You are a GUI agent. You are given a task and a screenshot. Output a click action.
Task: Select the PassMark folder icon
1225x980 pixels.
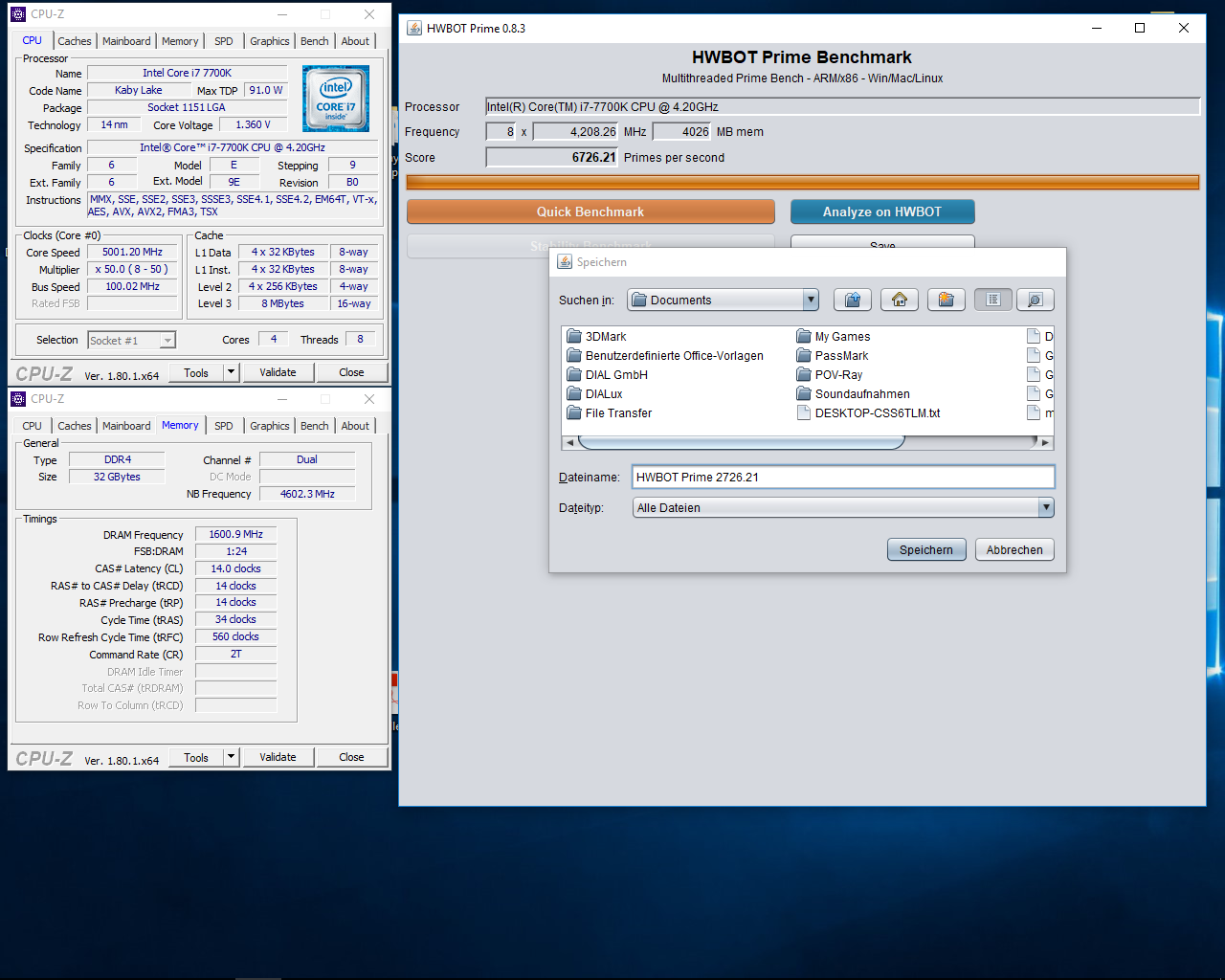click(804, 355)
